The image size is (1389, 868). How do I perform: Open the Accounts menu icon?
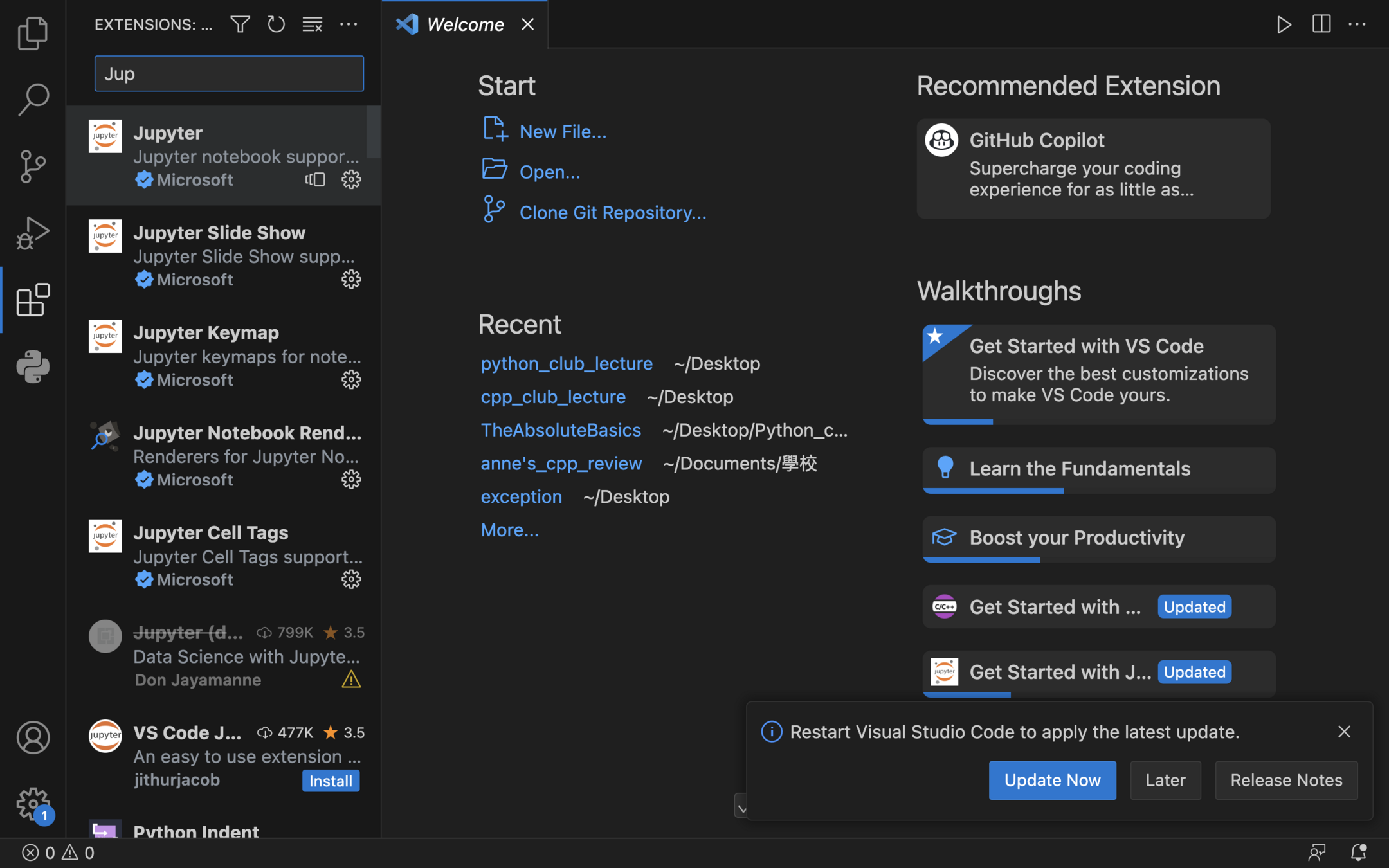click(33, 737)
